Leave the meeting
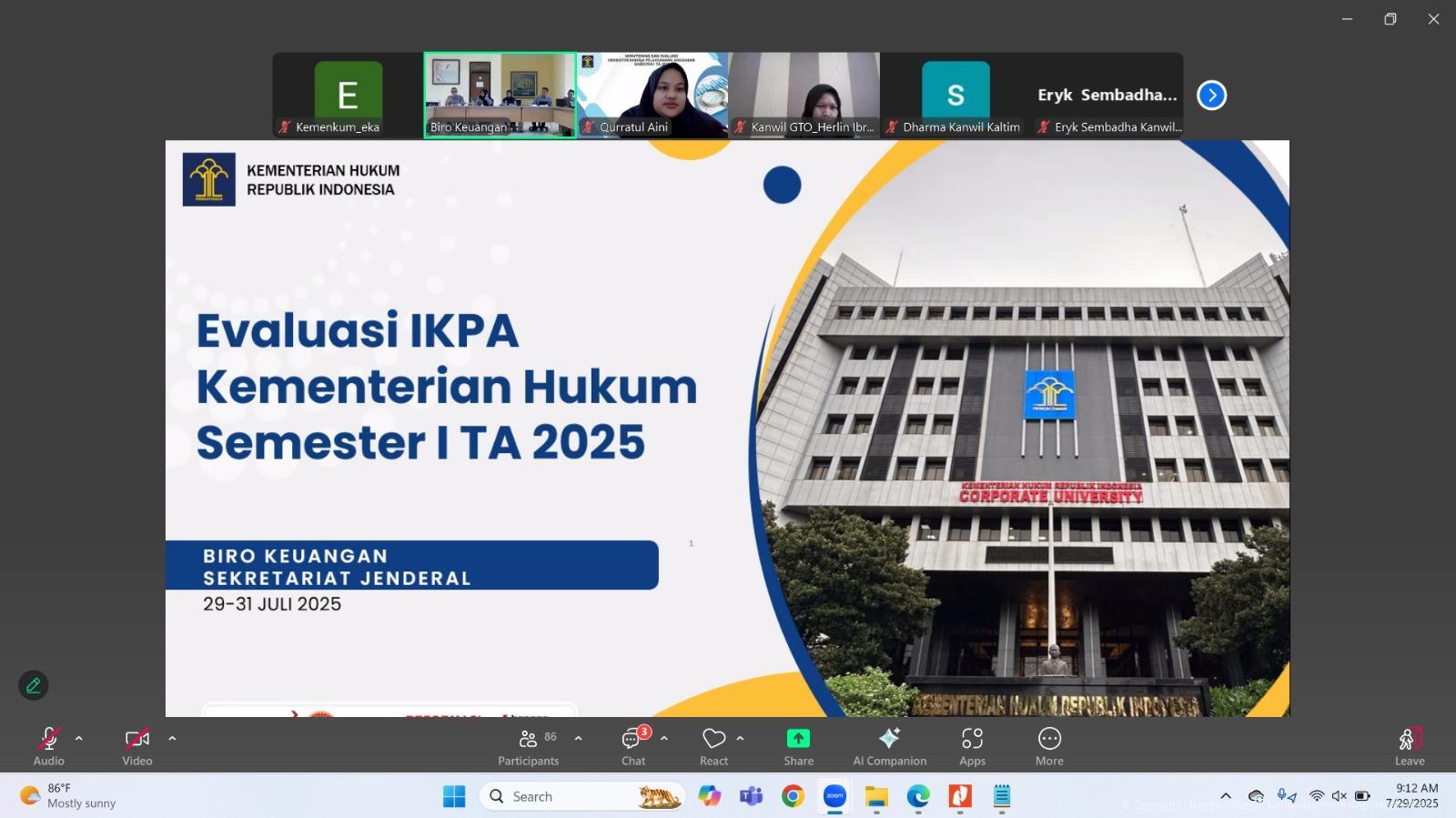Image resolution: width=1456 pixels, height=818 pixels. [1409, 746]
